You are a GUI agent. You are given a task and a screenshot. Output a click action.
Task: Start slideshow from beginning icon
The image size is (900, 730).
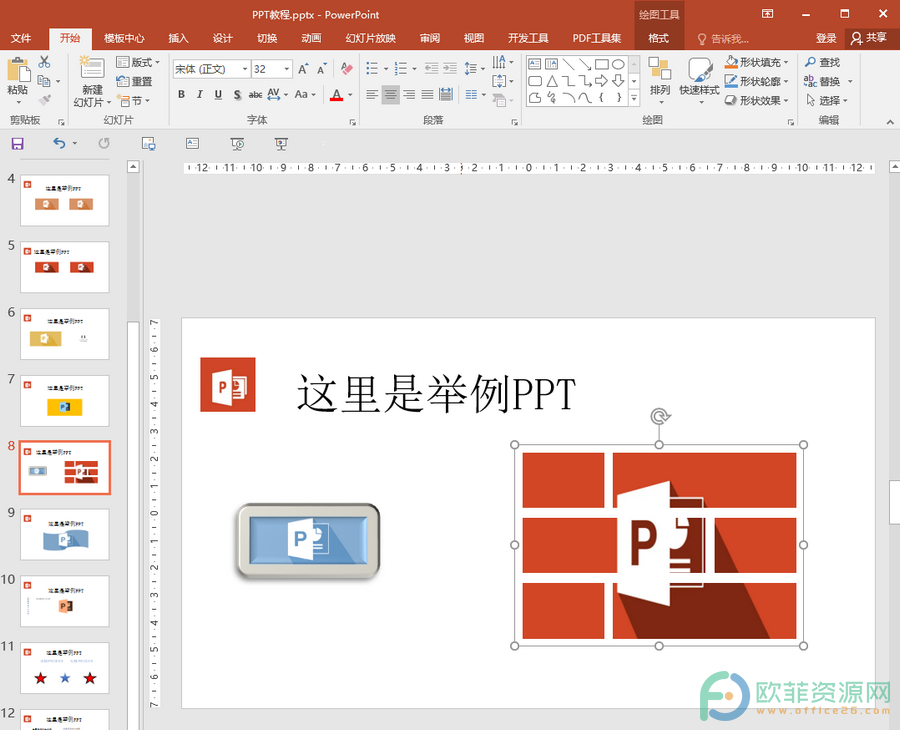[237, 143]
